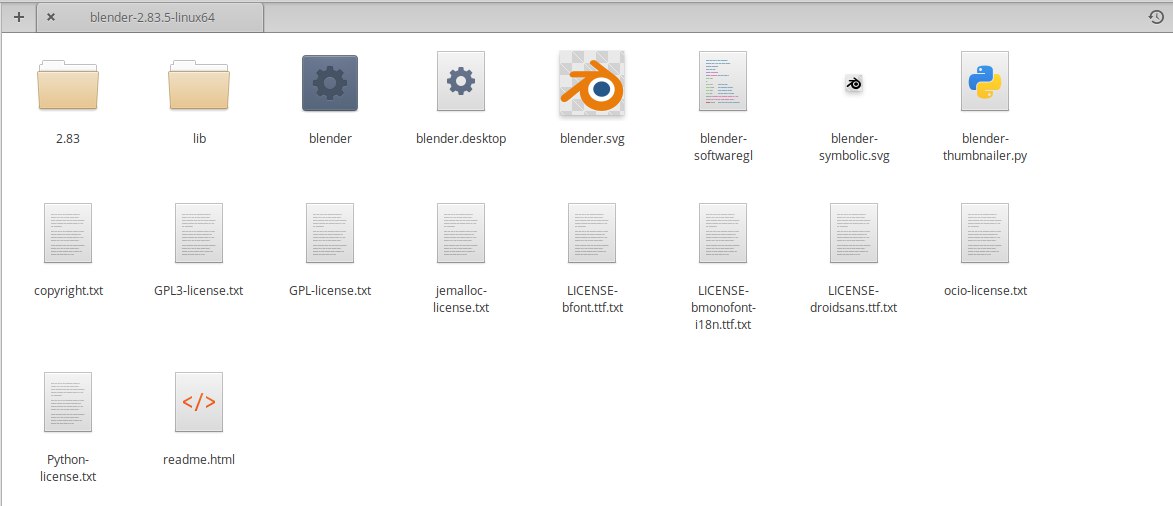Image resolution: width=1173 pixels, height=506 pixels.
Task: Select the GPL-license.txt document icon
Action: [x=330, y=233]
